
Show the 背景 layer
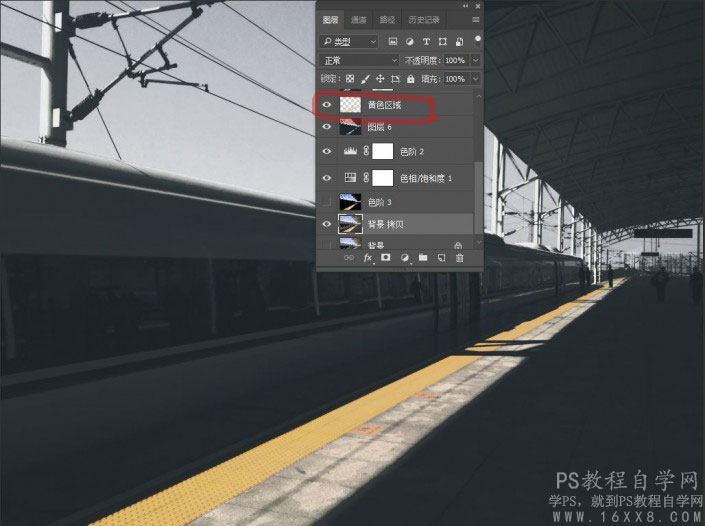coord(327,245)
